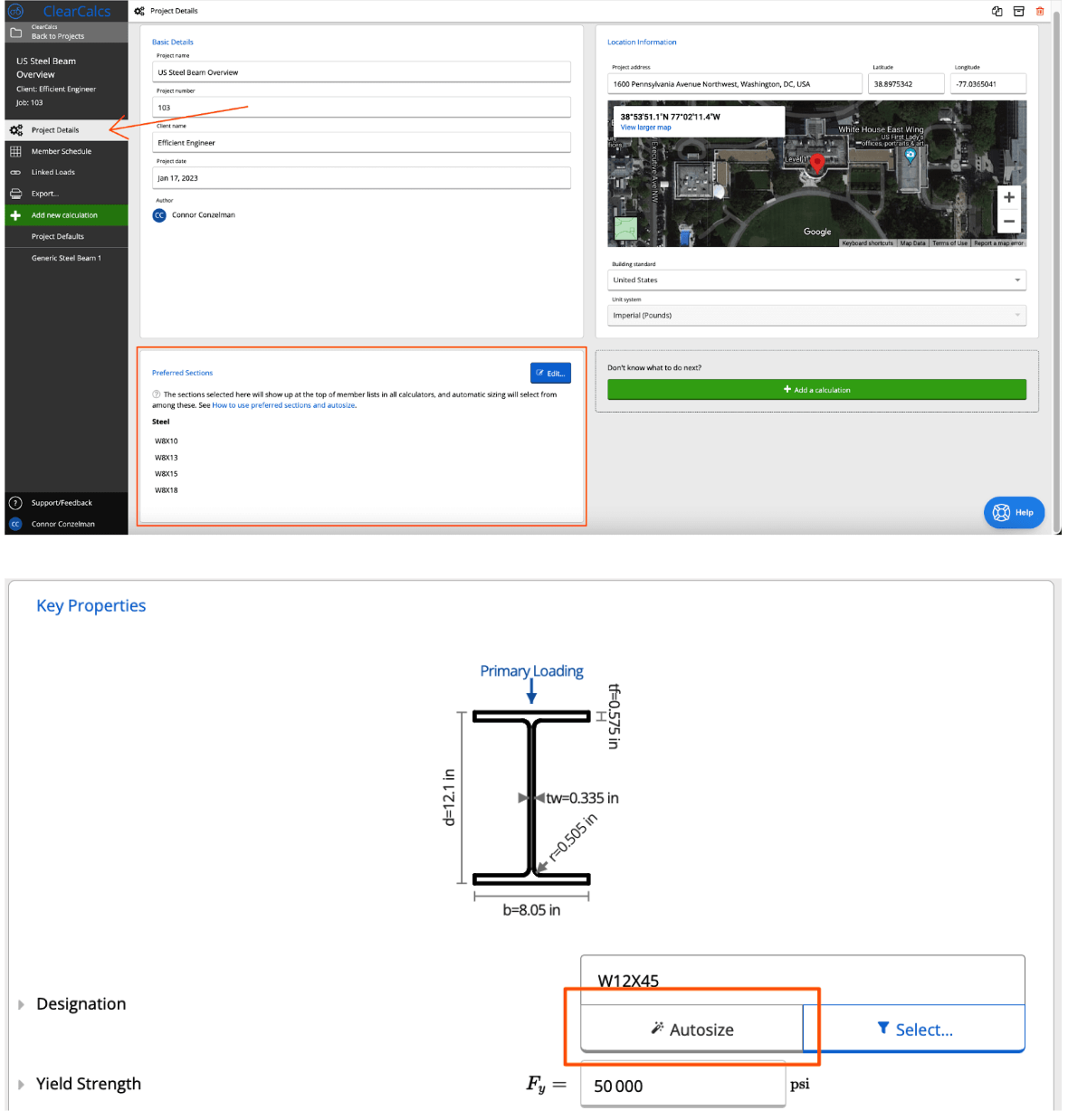Click the Support/Feedback question mark icon

coord(15,503)
